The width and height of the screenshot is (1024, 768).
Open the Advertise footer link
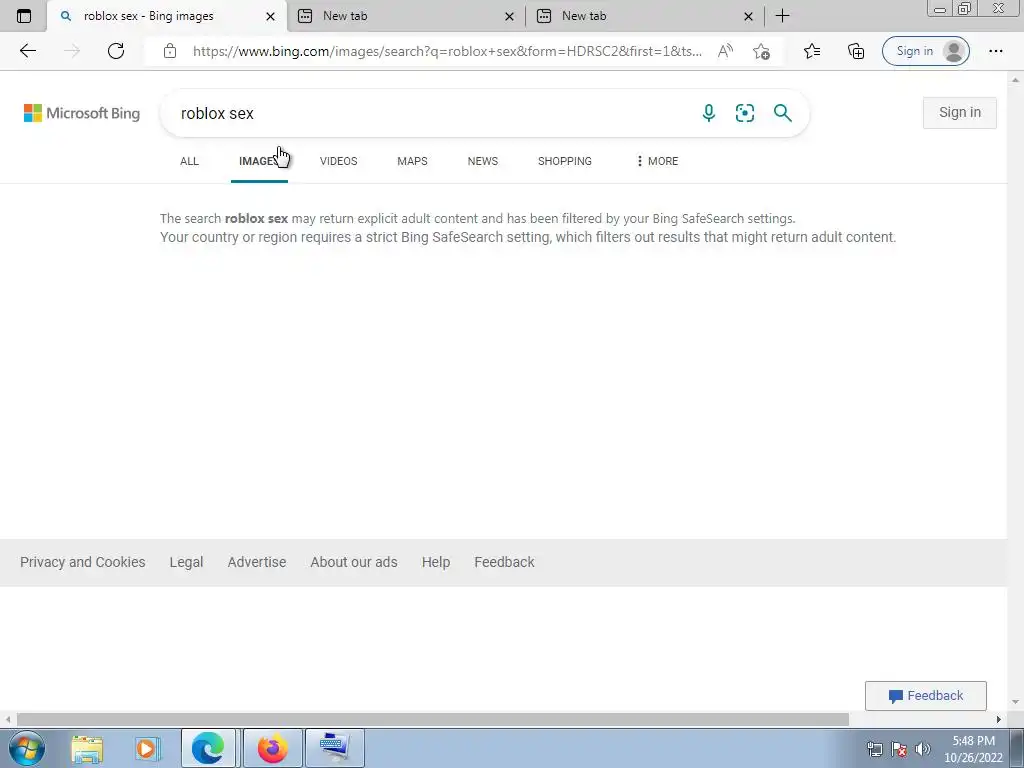pos(257,562)
